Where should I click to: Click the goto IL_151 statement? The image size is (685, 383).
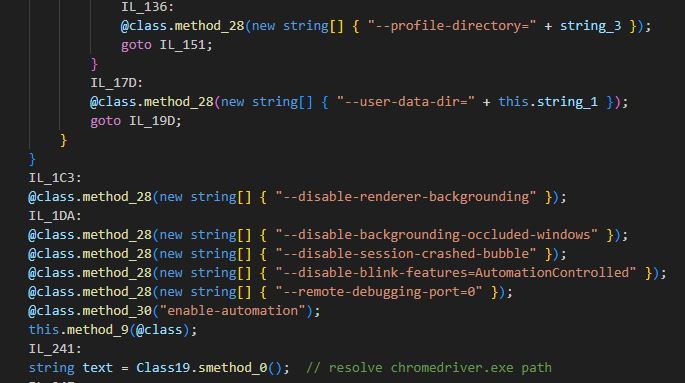point(166,45)
